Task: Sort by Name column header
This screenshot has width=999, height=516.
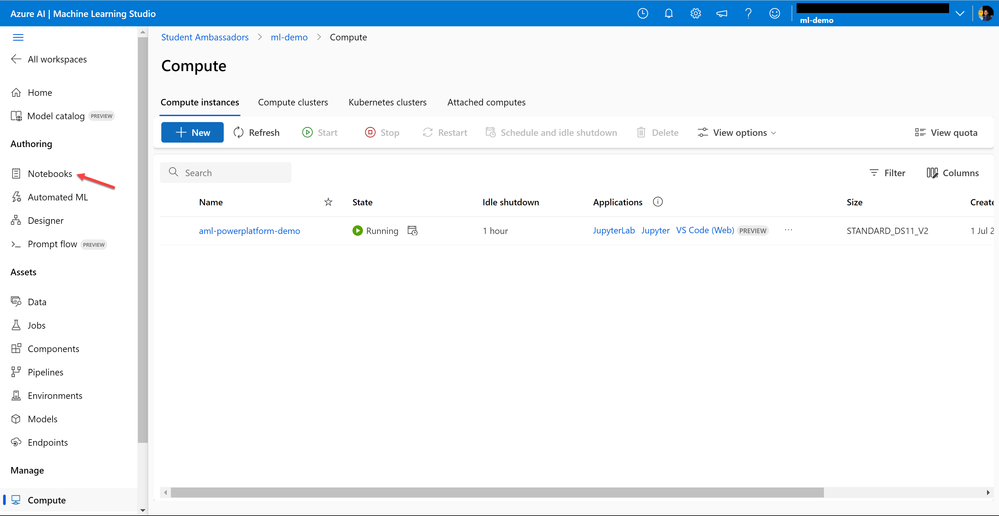Action: click(211, 202)
